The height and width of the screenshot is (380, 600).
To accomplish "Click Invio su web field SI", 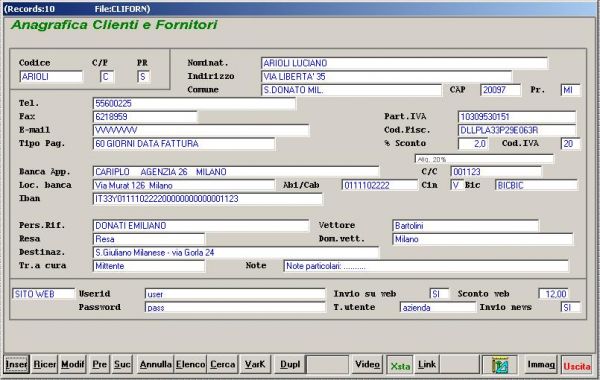I will coord(439,294).
